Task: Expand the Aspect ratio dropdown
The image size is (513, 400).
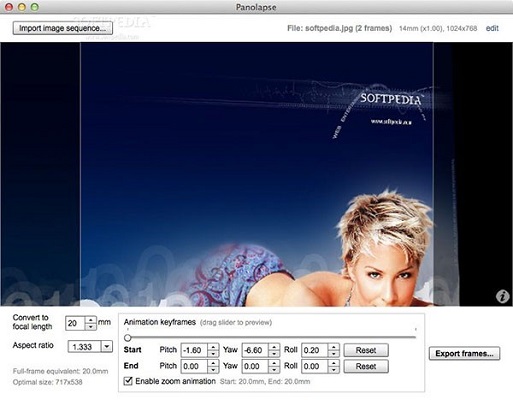Action: [107, 347]
